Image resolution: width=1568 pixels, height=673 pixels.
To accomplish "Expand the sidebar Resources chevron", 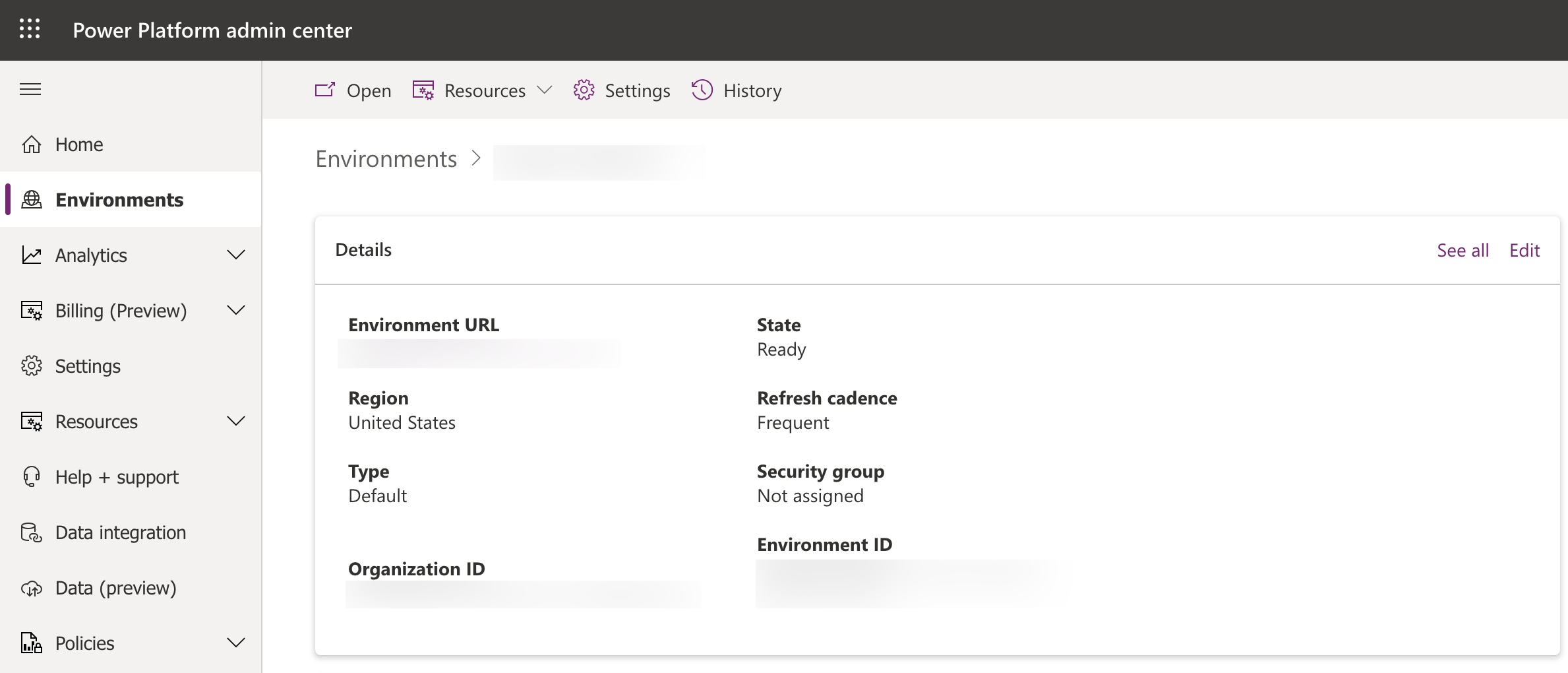I will click(x=236, y=421).
